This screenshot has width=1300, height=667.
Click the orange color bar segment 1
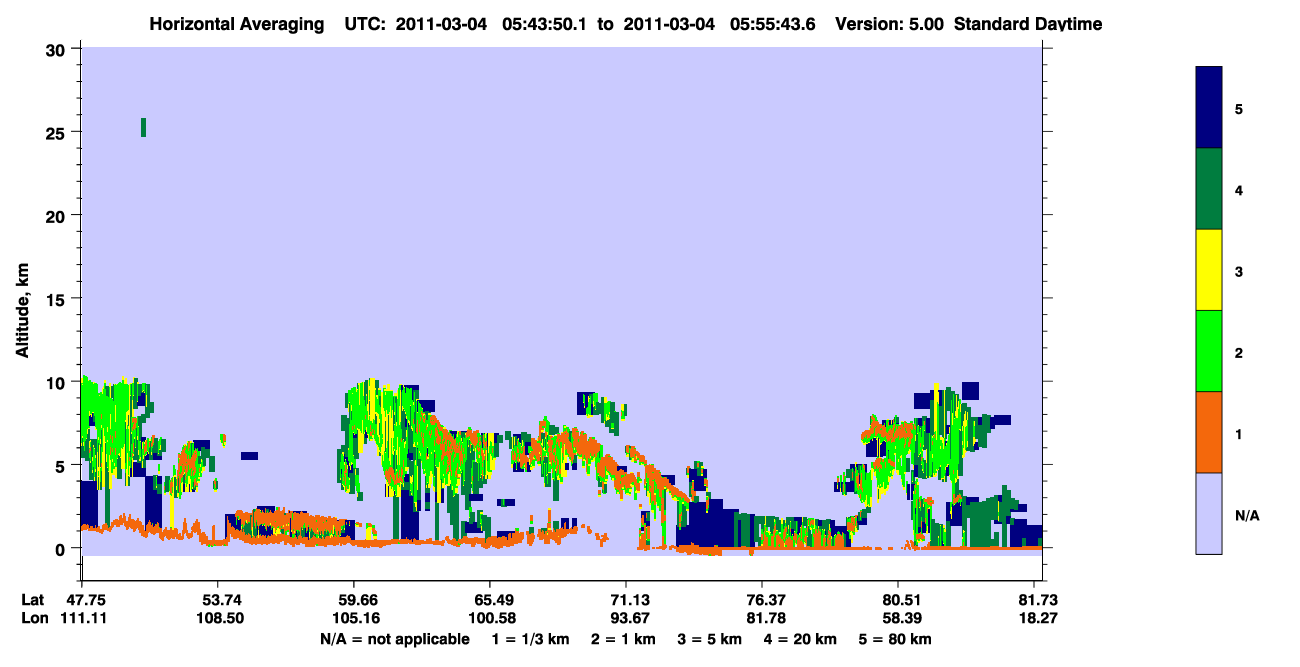[x=1209, y=432]
